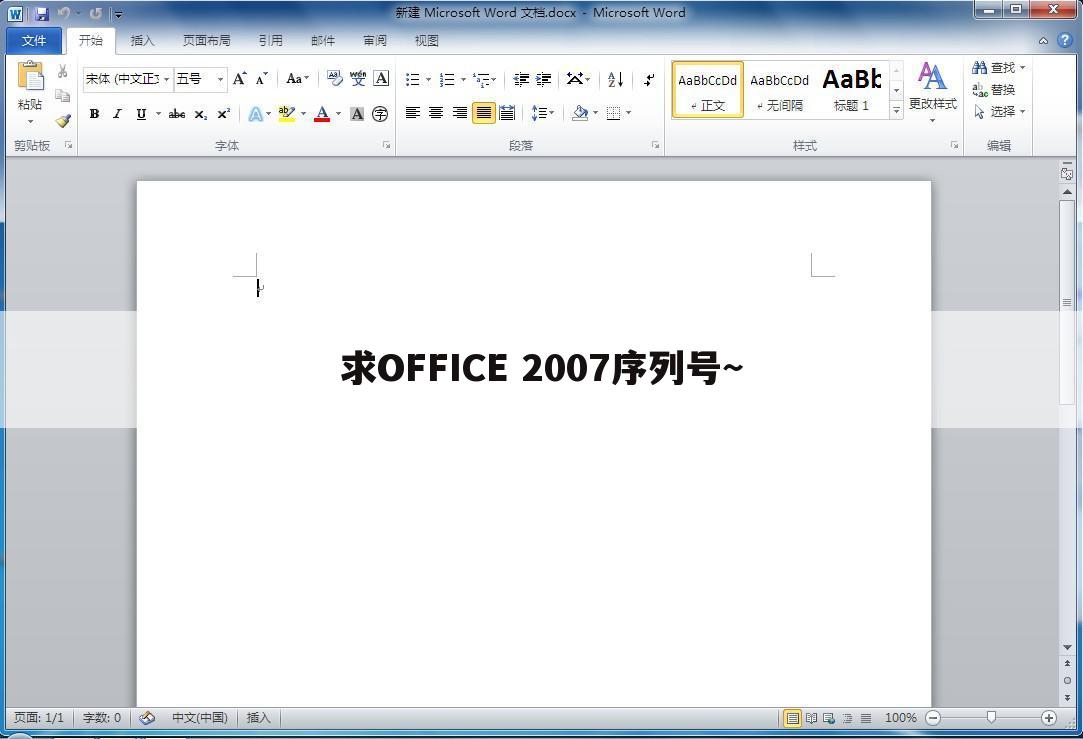Viewport: 1083px width, 739px height.
Task: Open font color dropdown arrow
Action: [338, 114]
